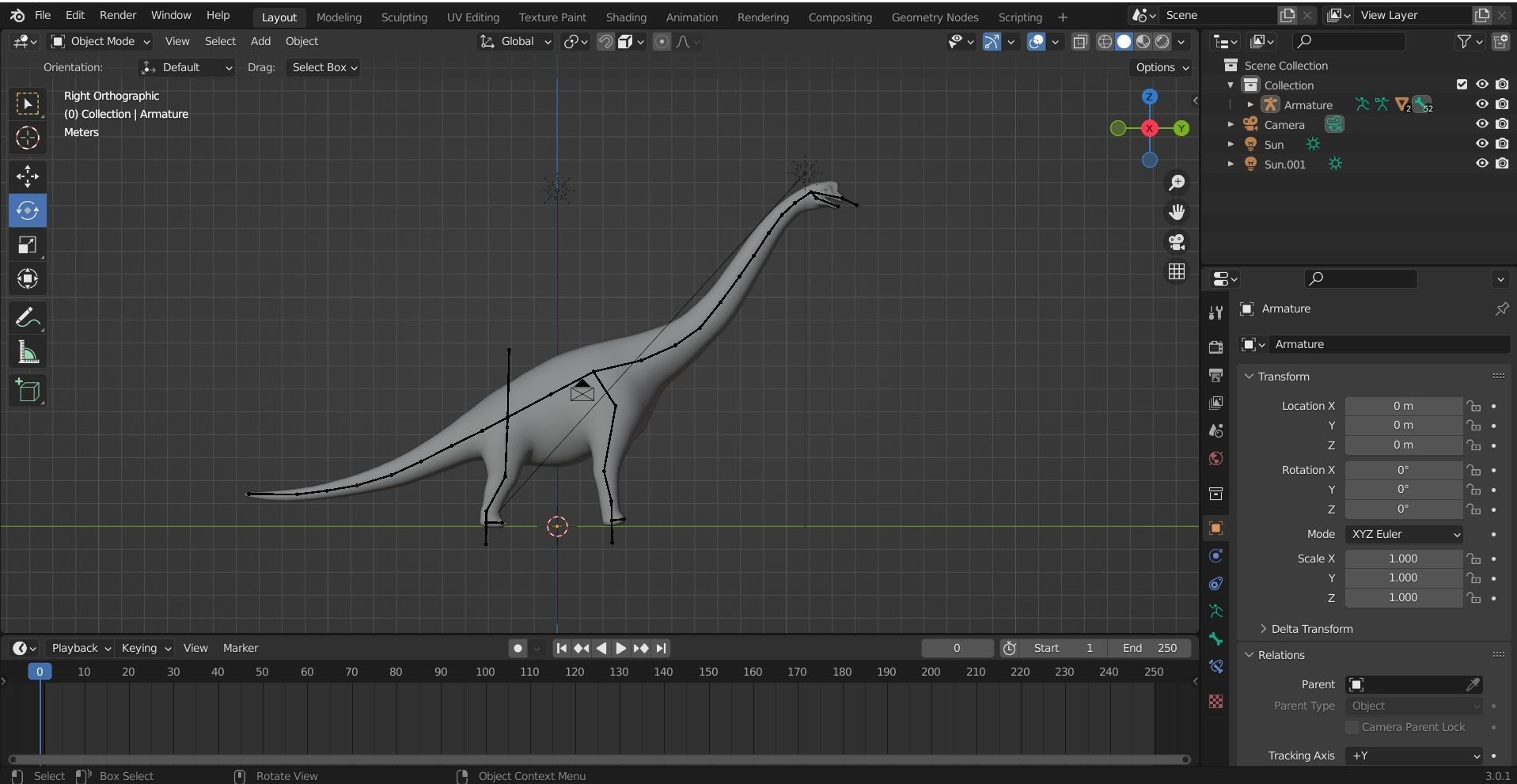Image resolution: width=1517 pixels, height=784 pixels.
Task: Select the Scale tool
Action: point(28,244)
